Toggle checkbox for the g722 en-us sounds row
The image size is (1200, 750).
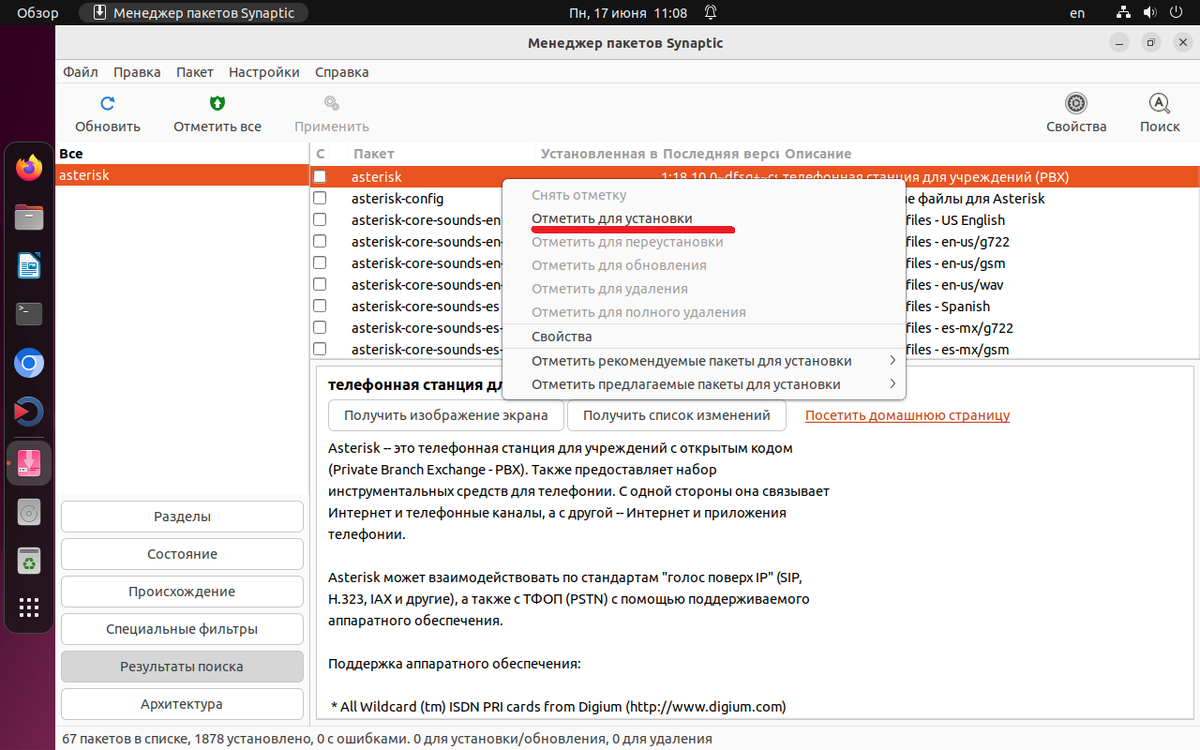(x=320, y=241)
